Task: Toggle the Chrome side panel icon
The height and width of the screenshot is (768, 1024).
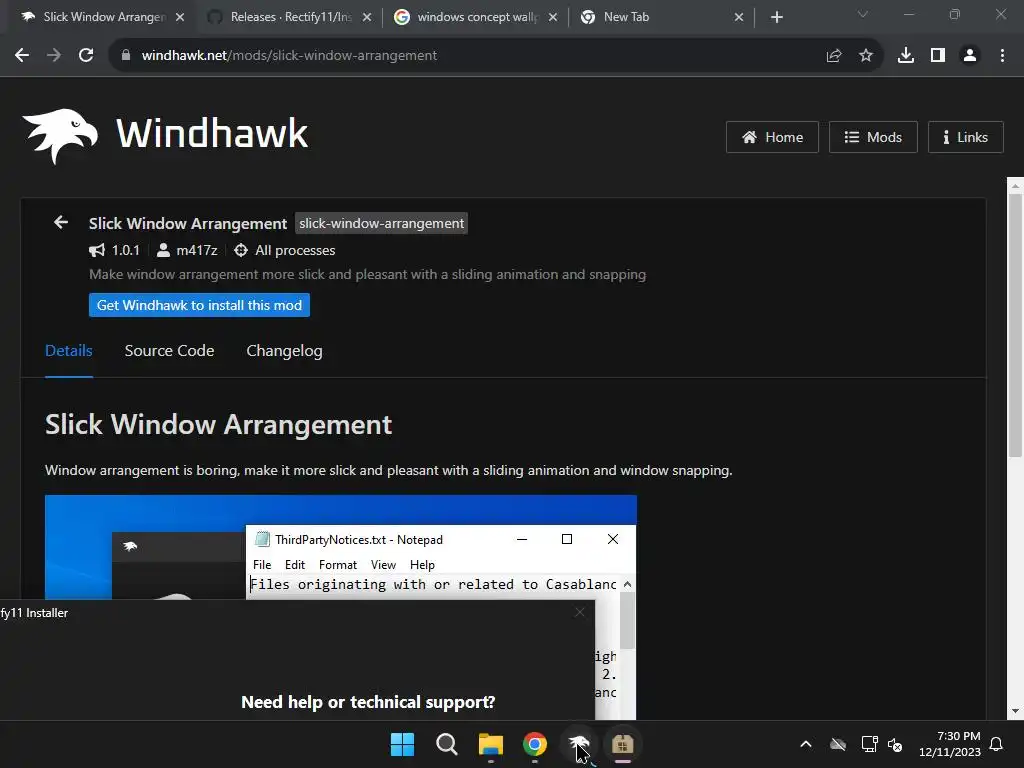Action: point(938,56)
